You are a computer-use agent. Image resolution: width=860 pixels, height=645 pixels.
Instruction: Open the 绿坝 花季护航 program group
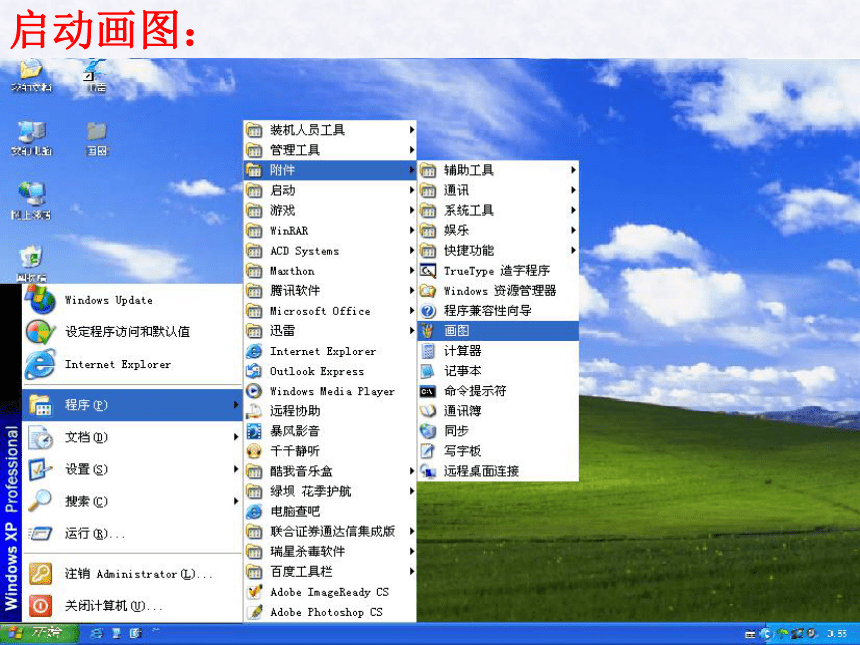pos(330,491)
